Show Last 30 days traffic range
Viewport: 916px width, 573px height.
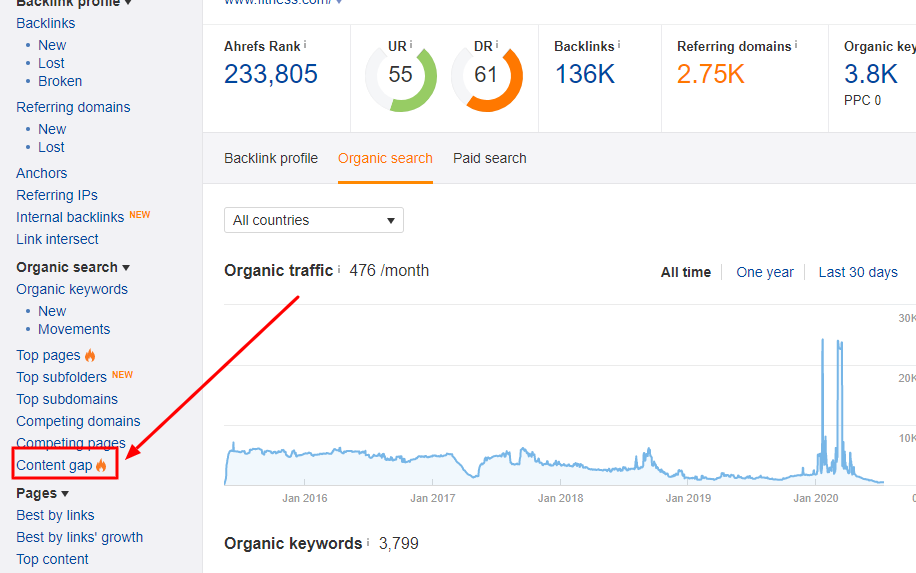858,272
